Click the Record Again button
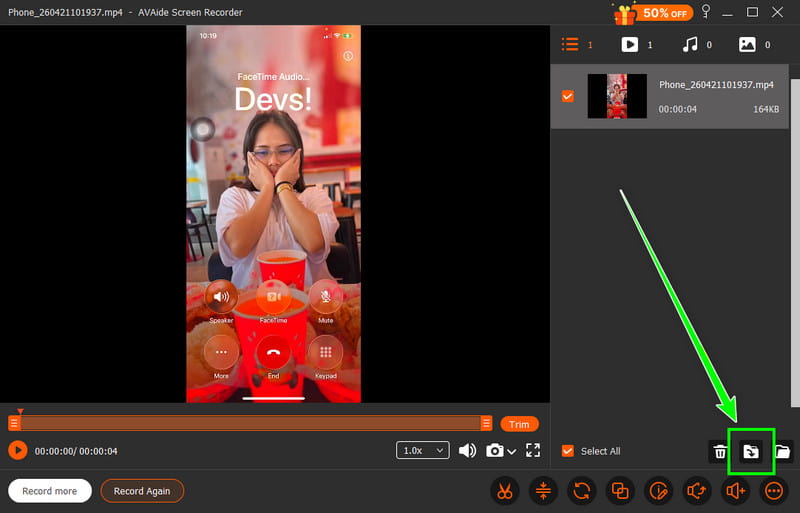This screenshot has width=800, height=513. point(142,491)
